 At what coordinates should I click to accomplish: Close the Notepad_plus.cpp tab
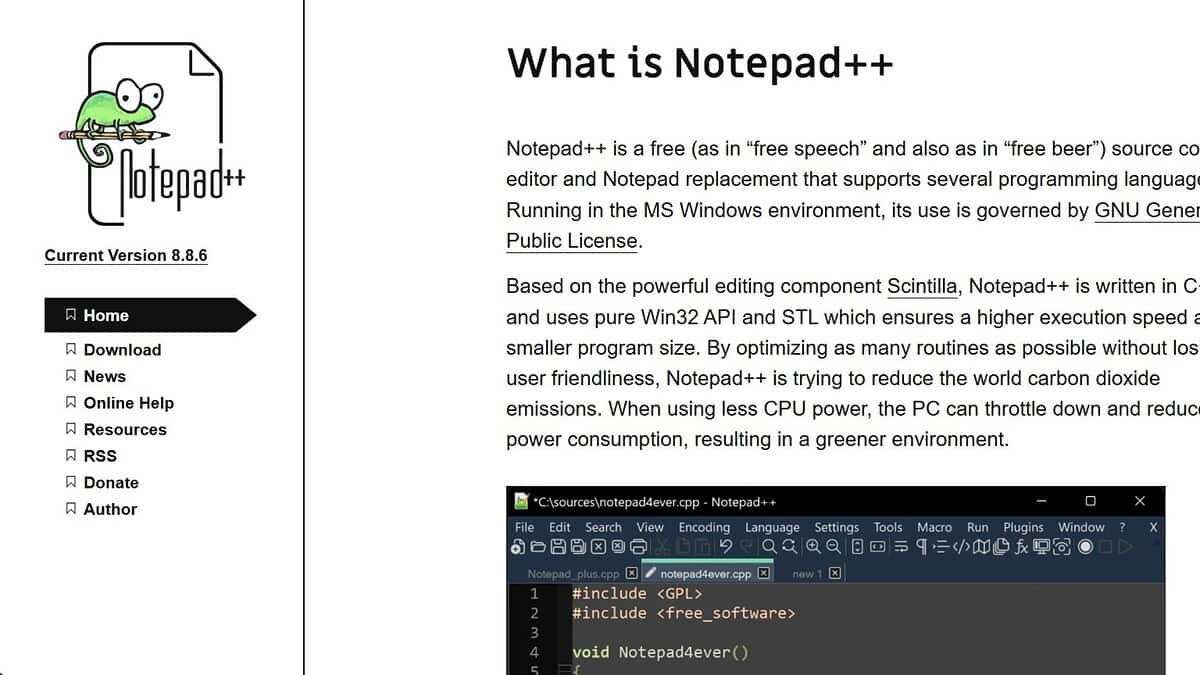(631, 574)
